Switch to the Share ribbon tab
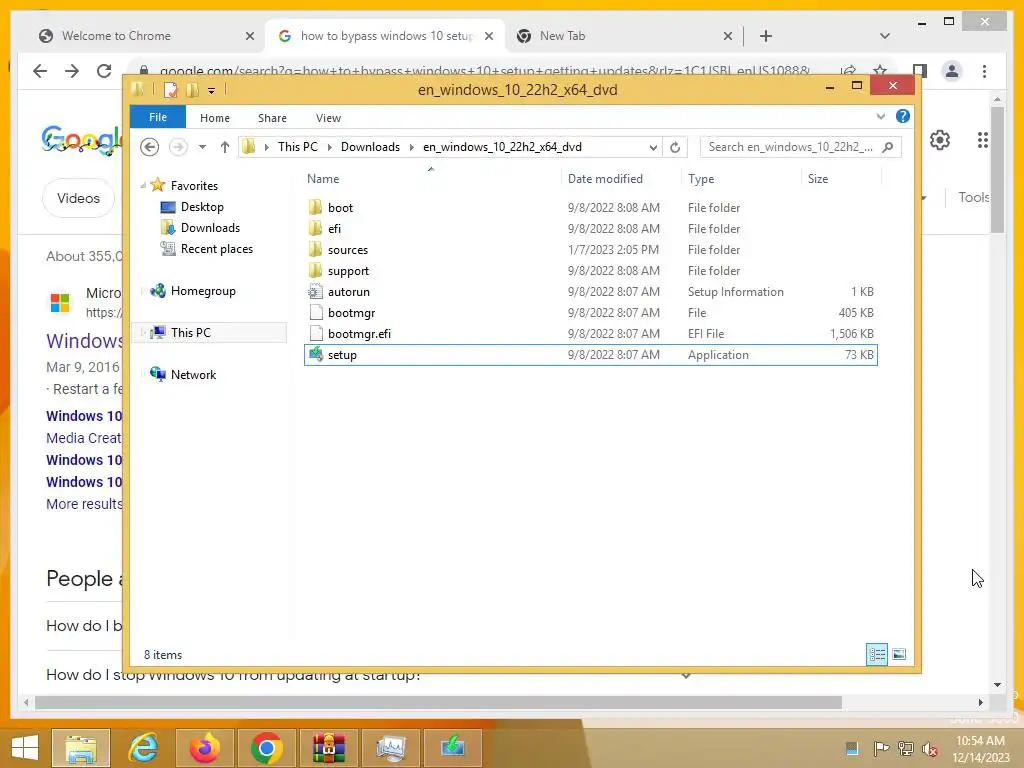Viewport: 1024px width, 768px height. (x=272, y=118)
